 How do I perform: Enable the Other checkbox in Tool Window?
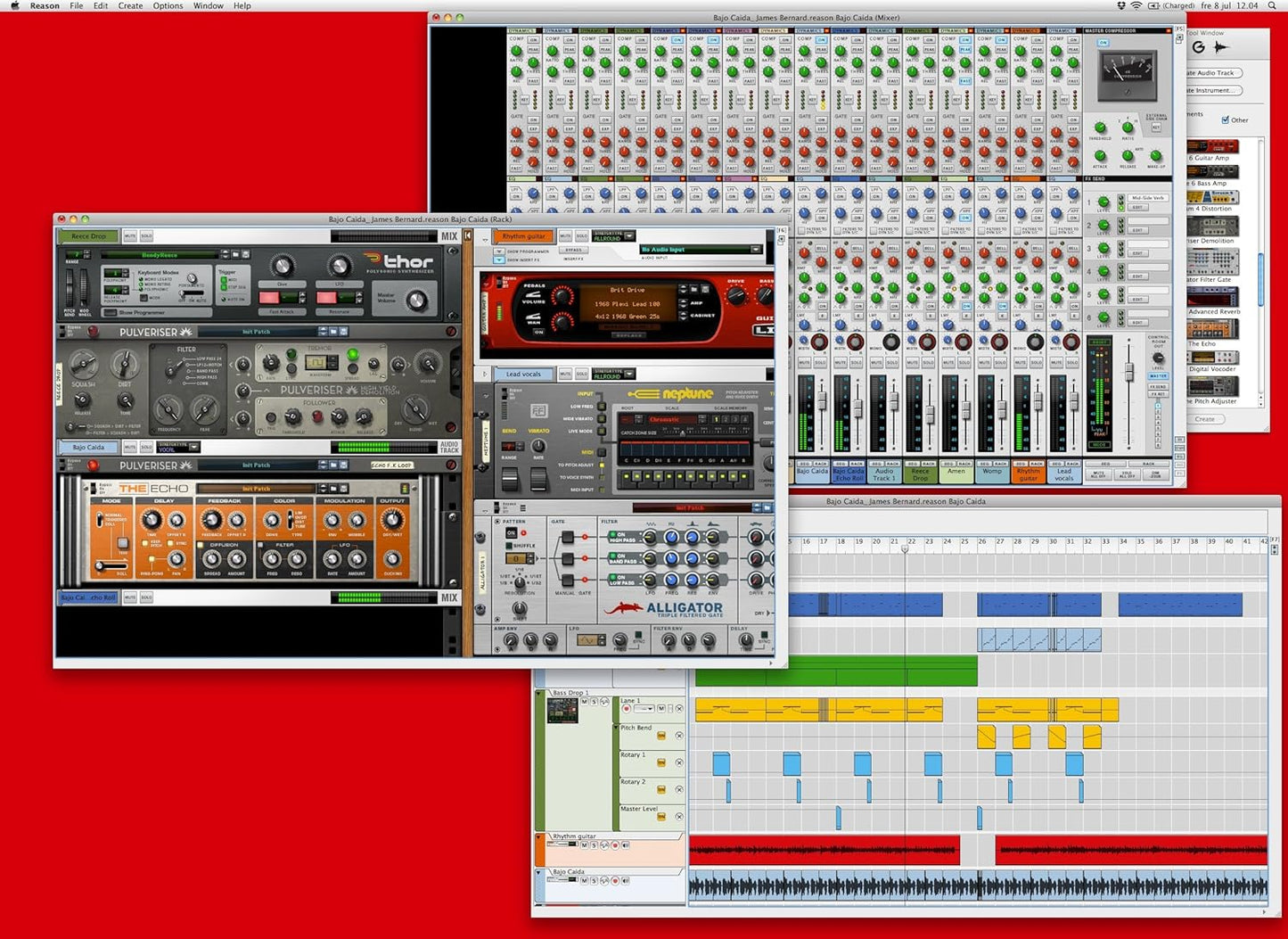pyautogui.click(x=1226, y=119)
